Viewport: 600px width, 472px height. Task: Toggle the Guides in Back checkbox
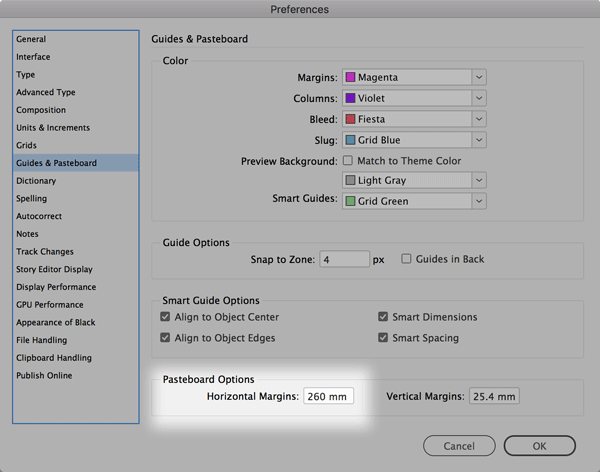point(406,259)
